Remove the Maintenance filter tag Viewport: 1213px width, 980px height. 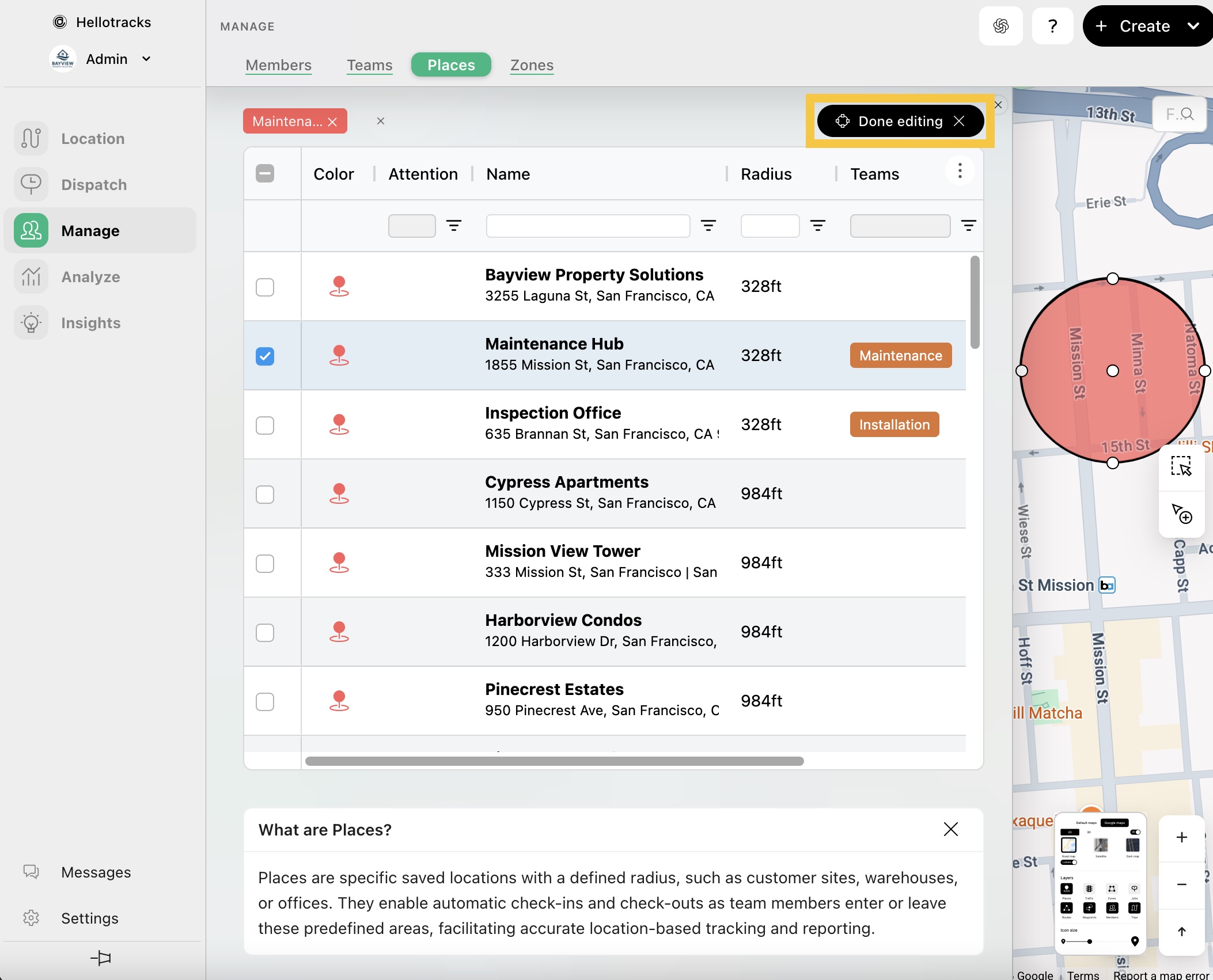[x=332, y=121]
